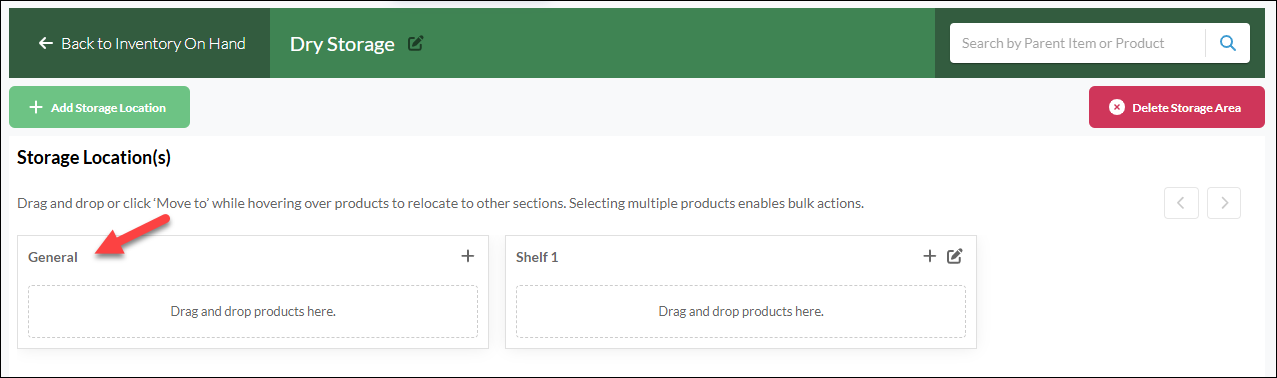The width and height of the screenshot is (1277, 378).
Task: Select the General section title
Action: [x=53, y=257]
